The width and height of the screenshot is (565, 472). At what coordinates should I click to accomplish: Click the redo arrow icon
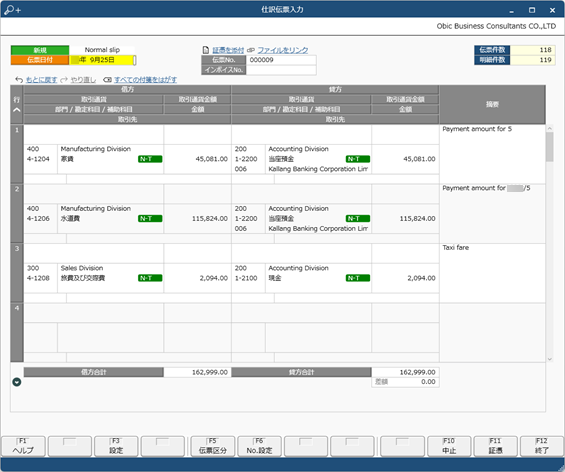[64, 80]
